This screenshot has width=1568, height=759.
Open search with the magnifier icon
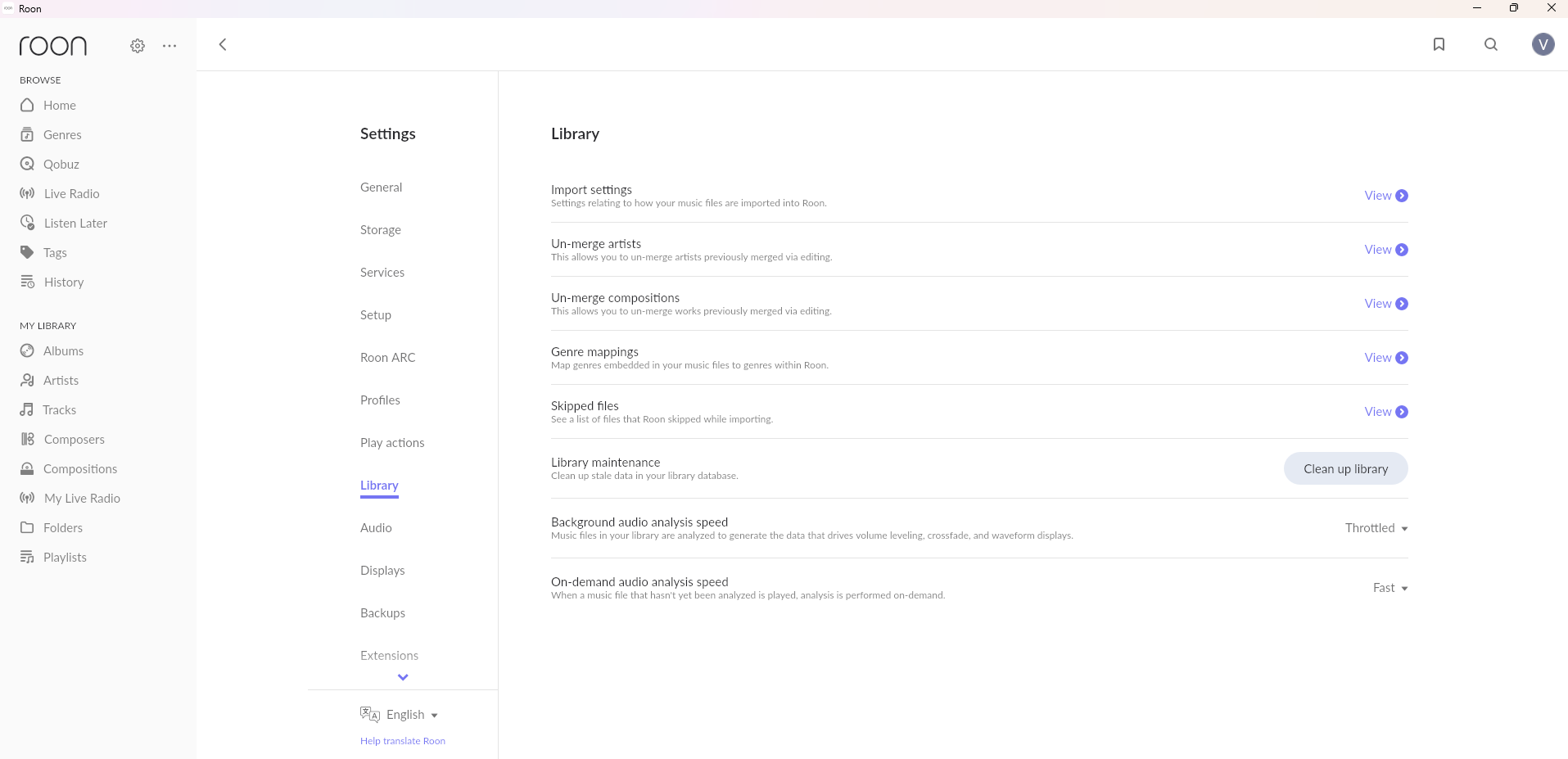pos(1491,44)
